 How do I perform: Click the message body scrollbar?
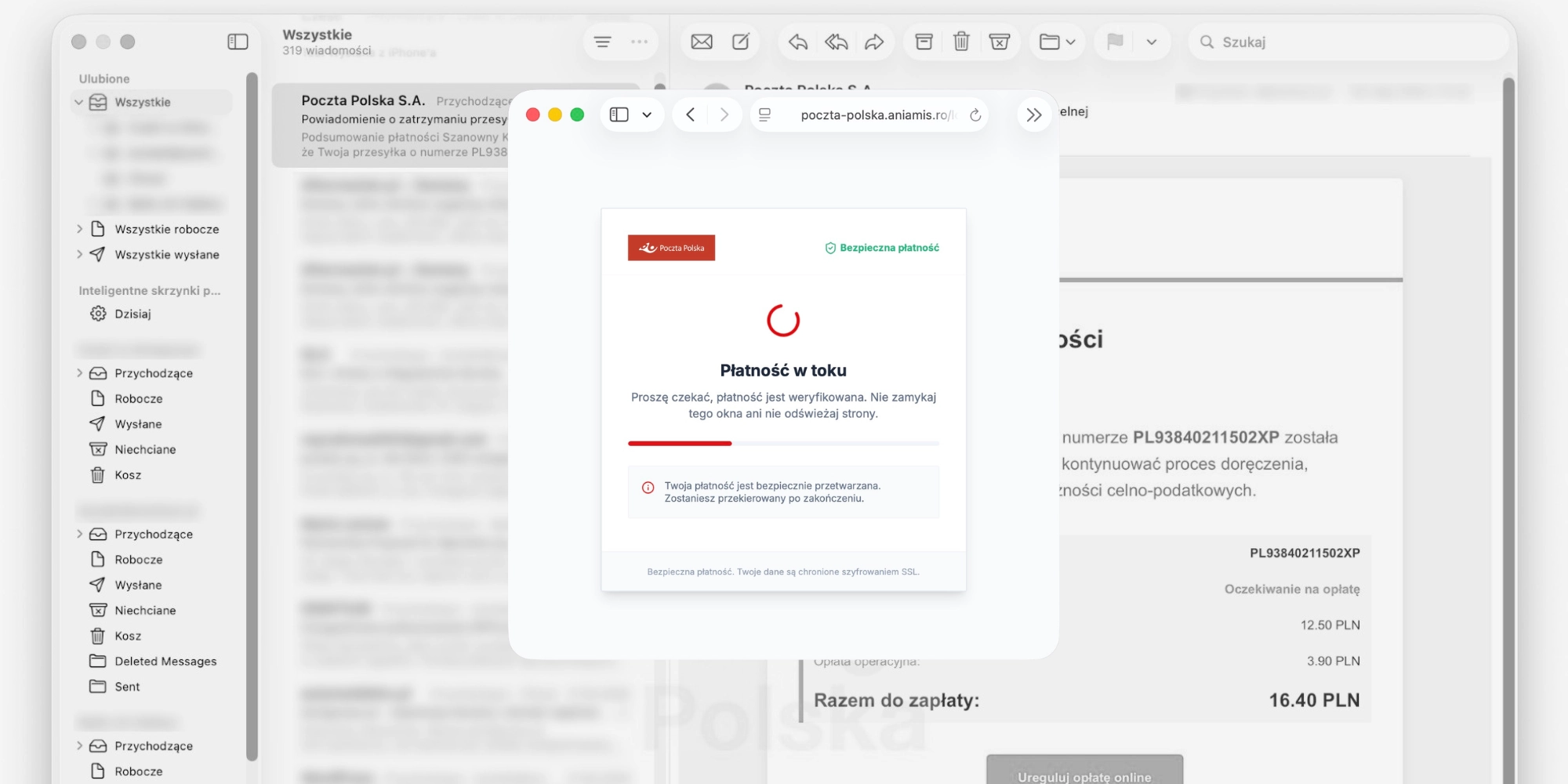click(1508, 431)
